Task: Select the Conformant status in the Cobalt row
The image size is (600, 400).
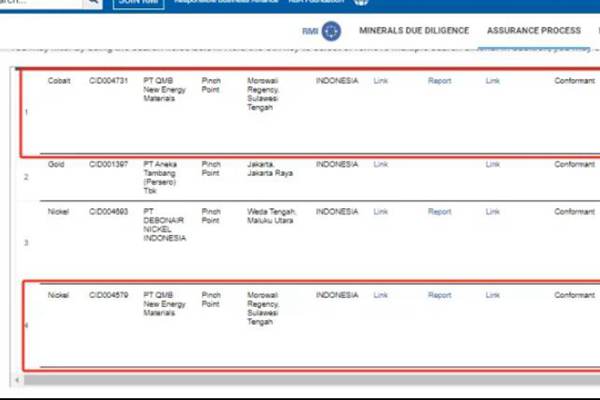Action: tap(574, 80)
